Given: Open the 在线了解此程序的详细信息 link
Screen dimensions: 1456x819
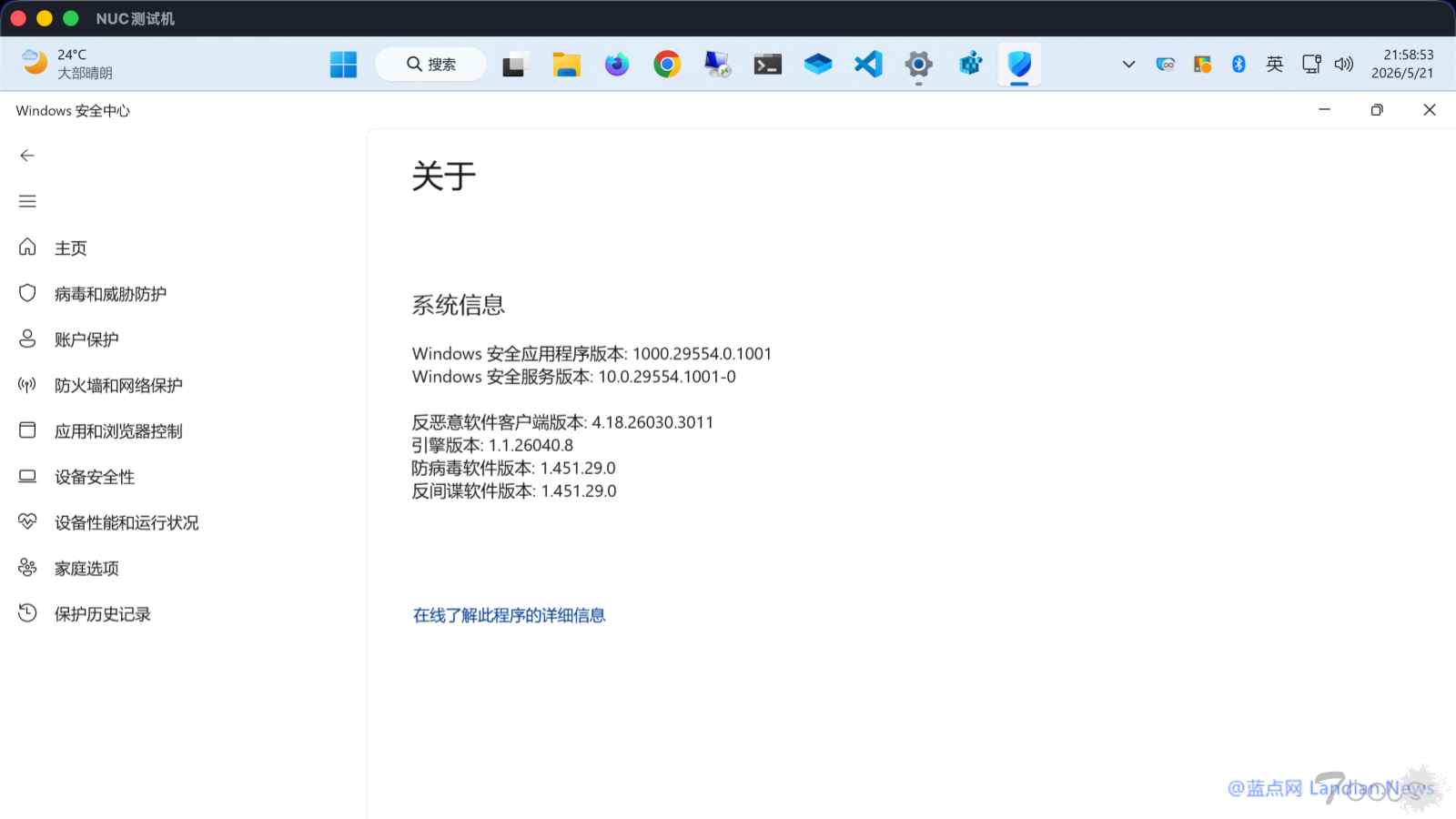Looking at the screenshot, I should 509,616.
